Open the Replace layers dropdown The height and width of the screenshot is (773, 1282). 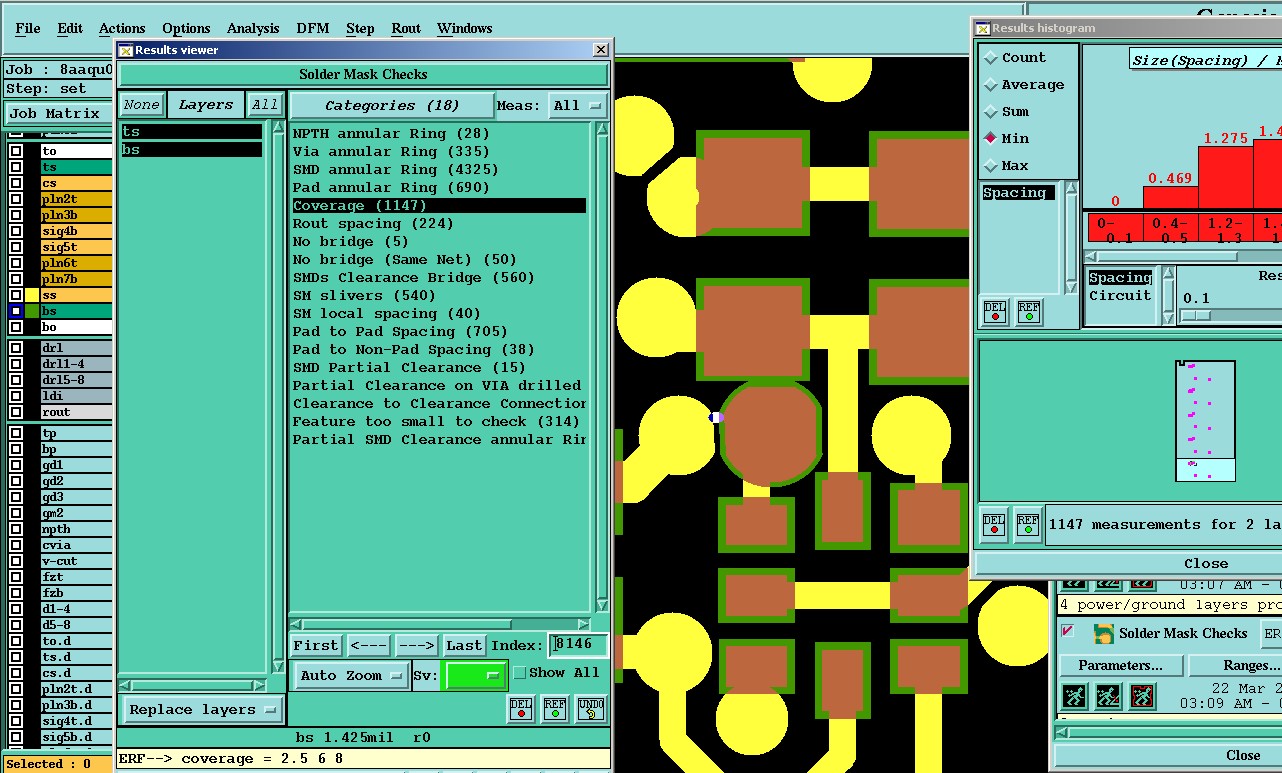click(x=202, y=710)
